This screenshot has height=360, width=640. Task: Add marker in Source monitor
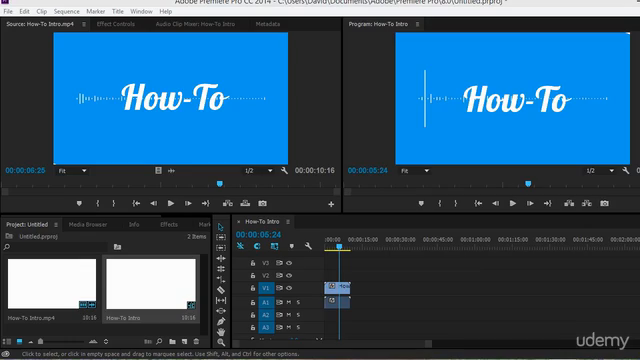pyautogui.click(x=79, y=203)
